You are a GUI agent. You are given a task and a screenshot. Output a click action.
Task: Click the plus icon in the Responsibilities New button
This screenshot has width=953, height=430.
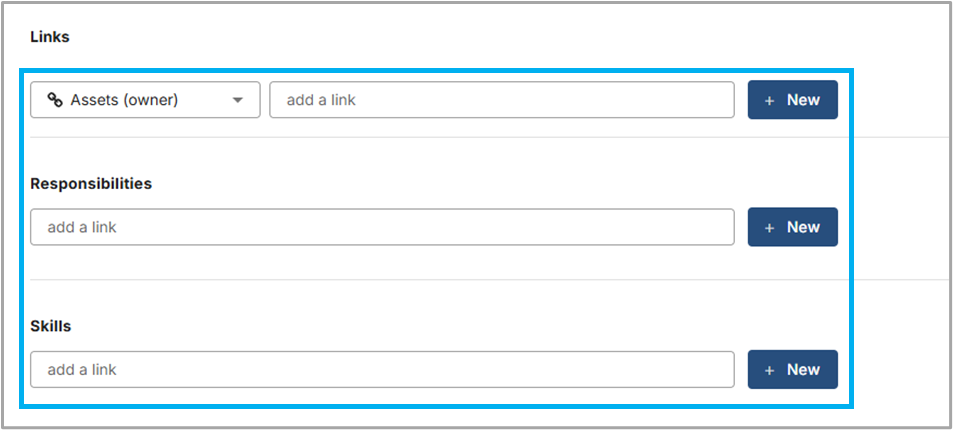coord(769,228)
